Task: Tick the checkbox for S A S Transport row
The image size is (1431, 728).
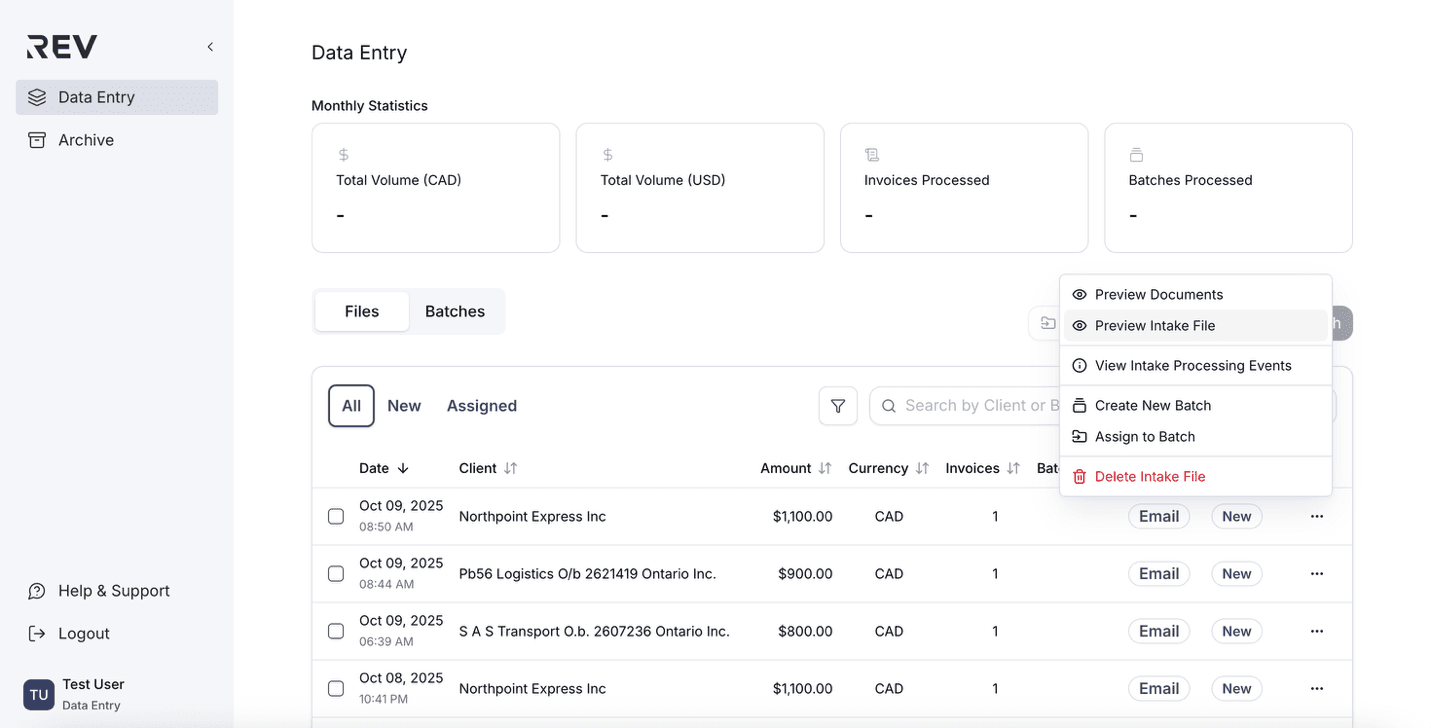Action: (336, 631)
